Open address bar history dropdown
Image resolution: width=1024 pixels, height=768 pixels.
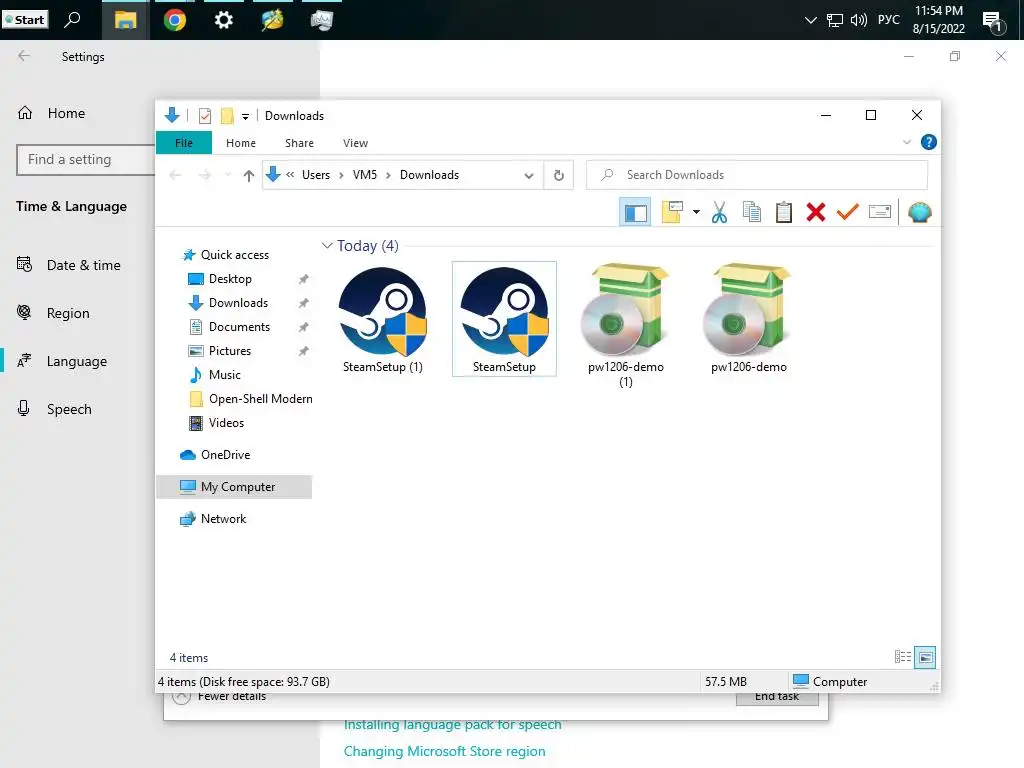(x=529, y=175)
